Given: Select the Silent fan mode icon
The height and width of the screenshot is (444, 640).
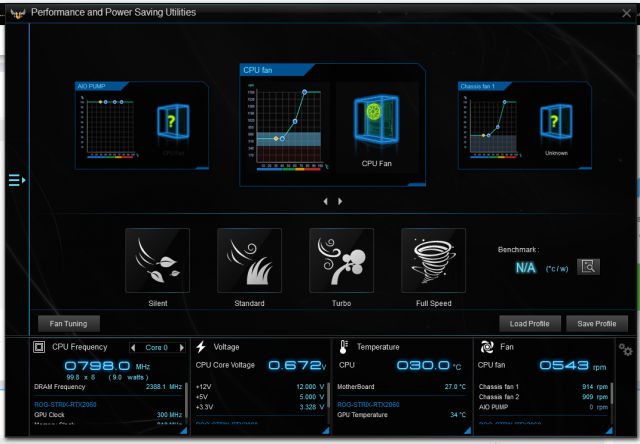Looking at the screenshot, I should [157, 260].
